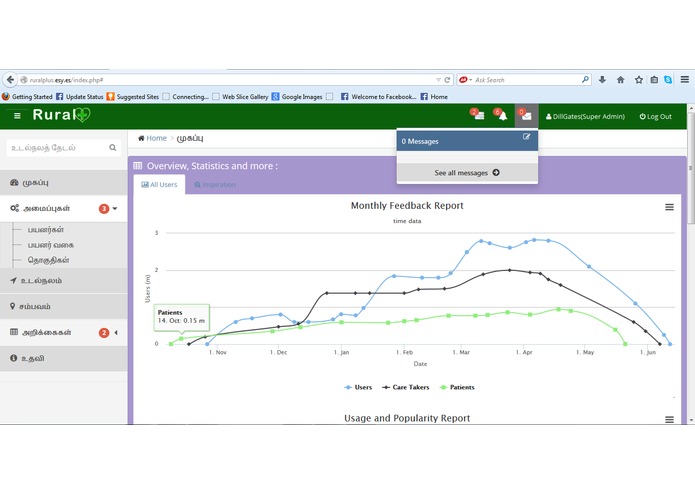Open Web Slice Gallery bookmark
This screenshot has height=494, width=695.
[x=240, y=97]
